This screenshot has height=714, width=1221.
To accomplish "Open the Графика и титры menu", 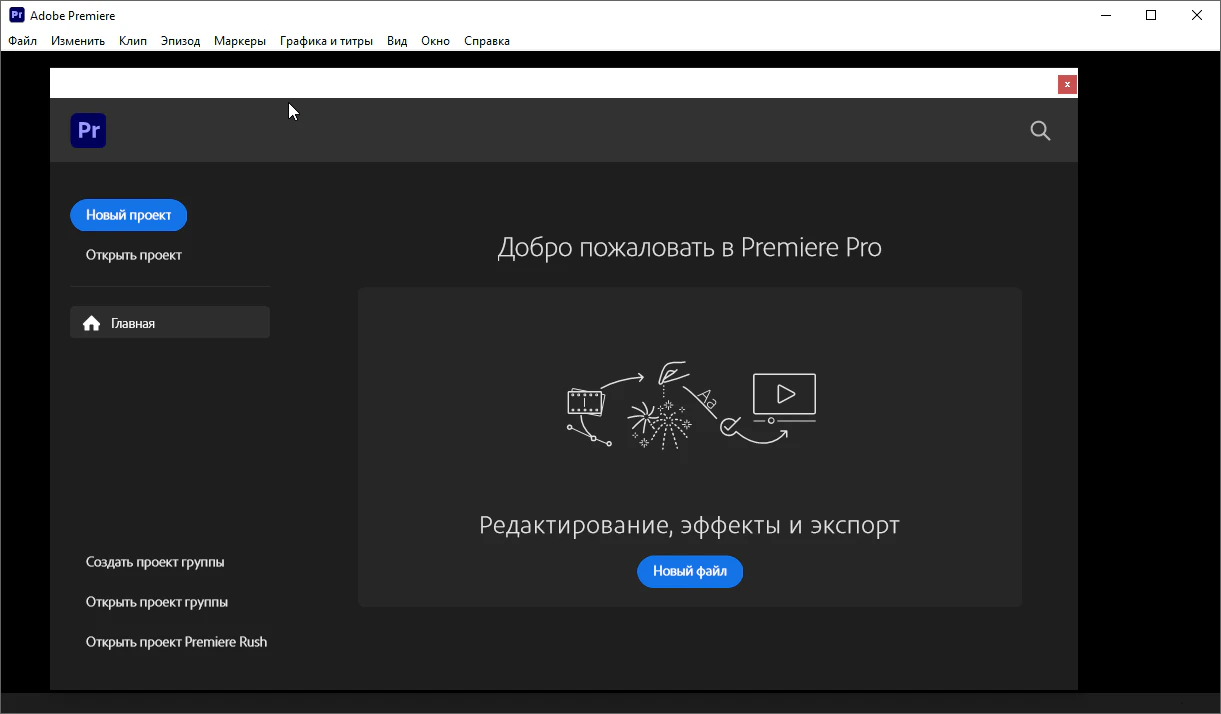I will pyautogui.click(x=326, y=41).
